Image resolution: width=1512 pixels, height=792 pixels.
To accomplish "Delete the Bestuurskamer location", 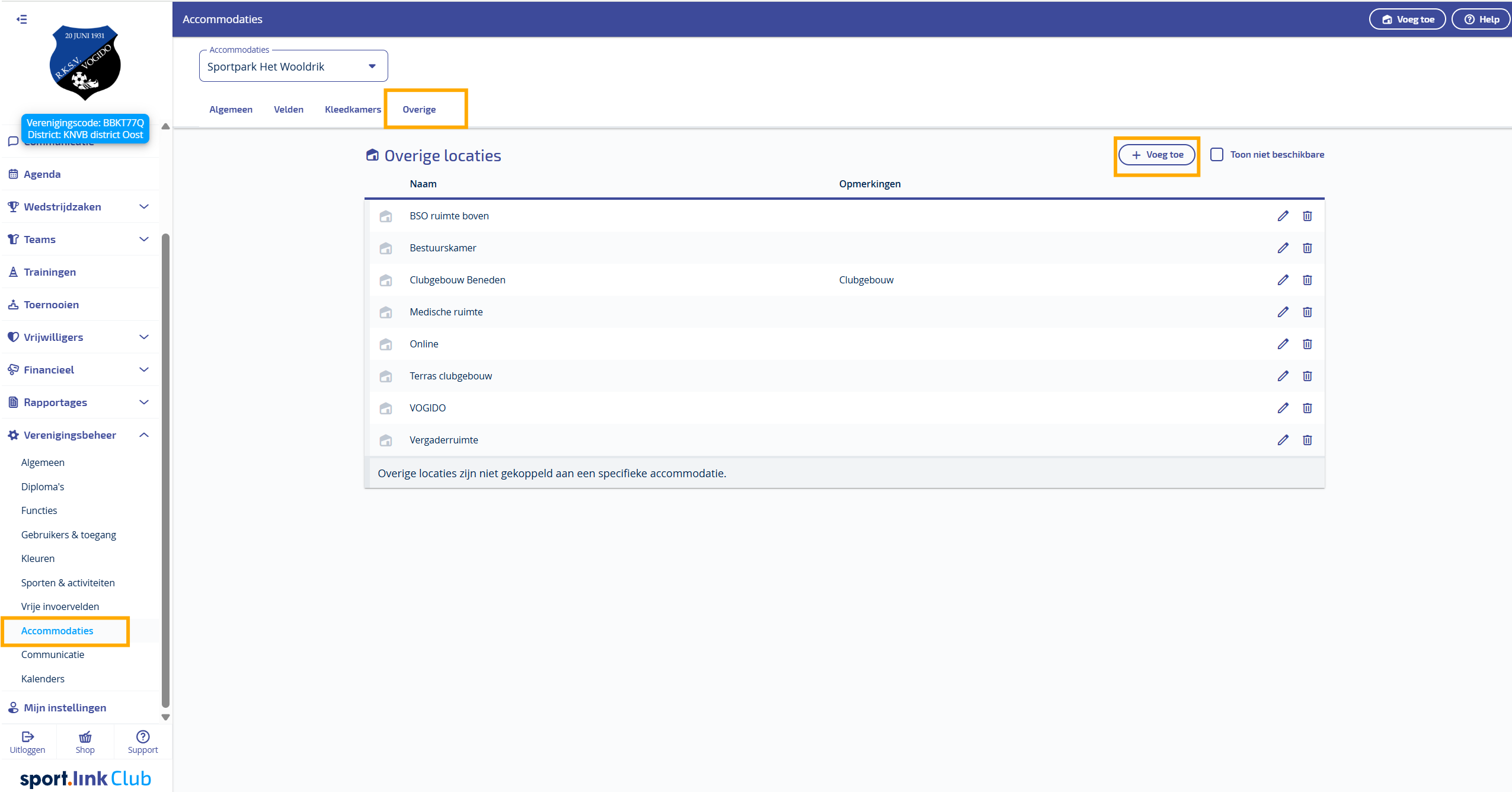I will tap(1307, 248).
